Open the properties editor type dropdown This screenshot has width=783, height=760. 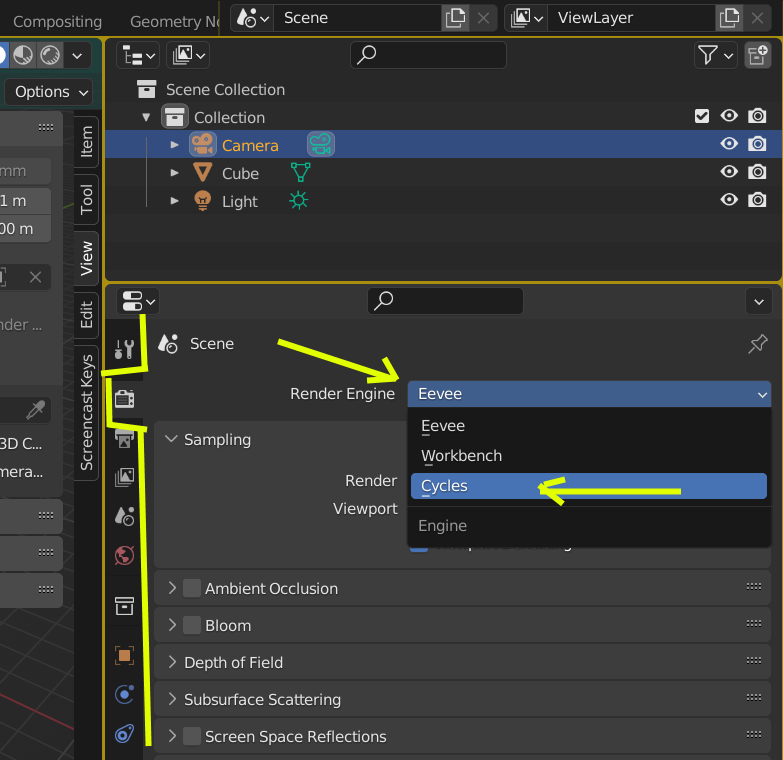[x=138, y=301]
